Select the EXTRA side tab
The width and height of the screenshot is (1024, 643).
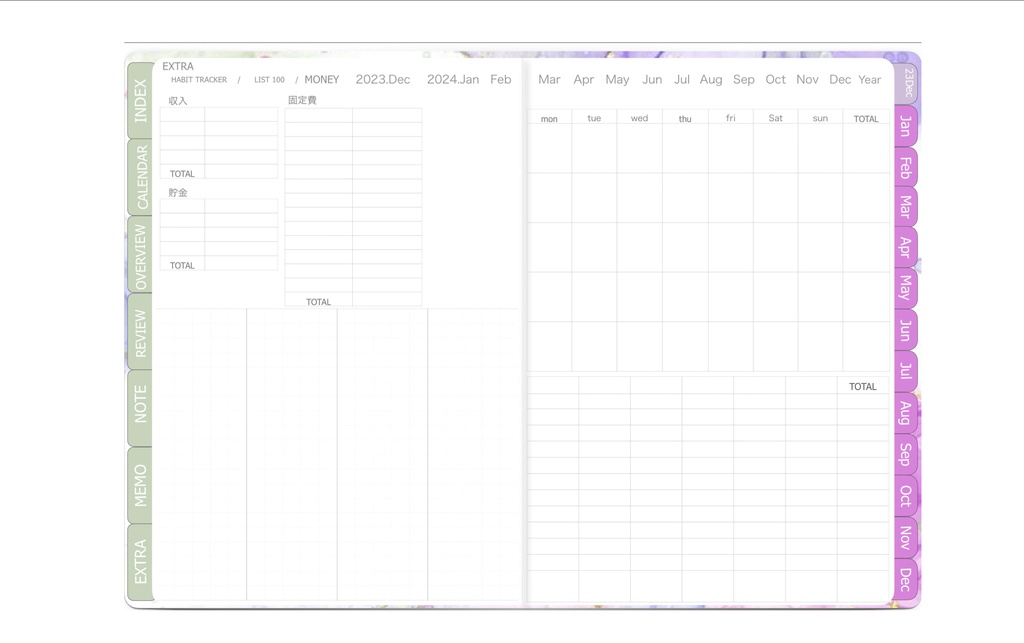pyautogui.click(x=139, y=557)
